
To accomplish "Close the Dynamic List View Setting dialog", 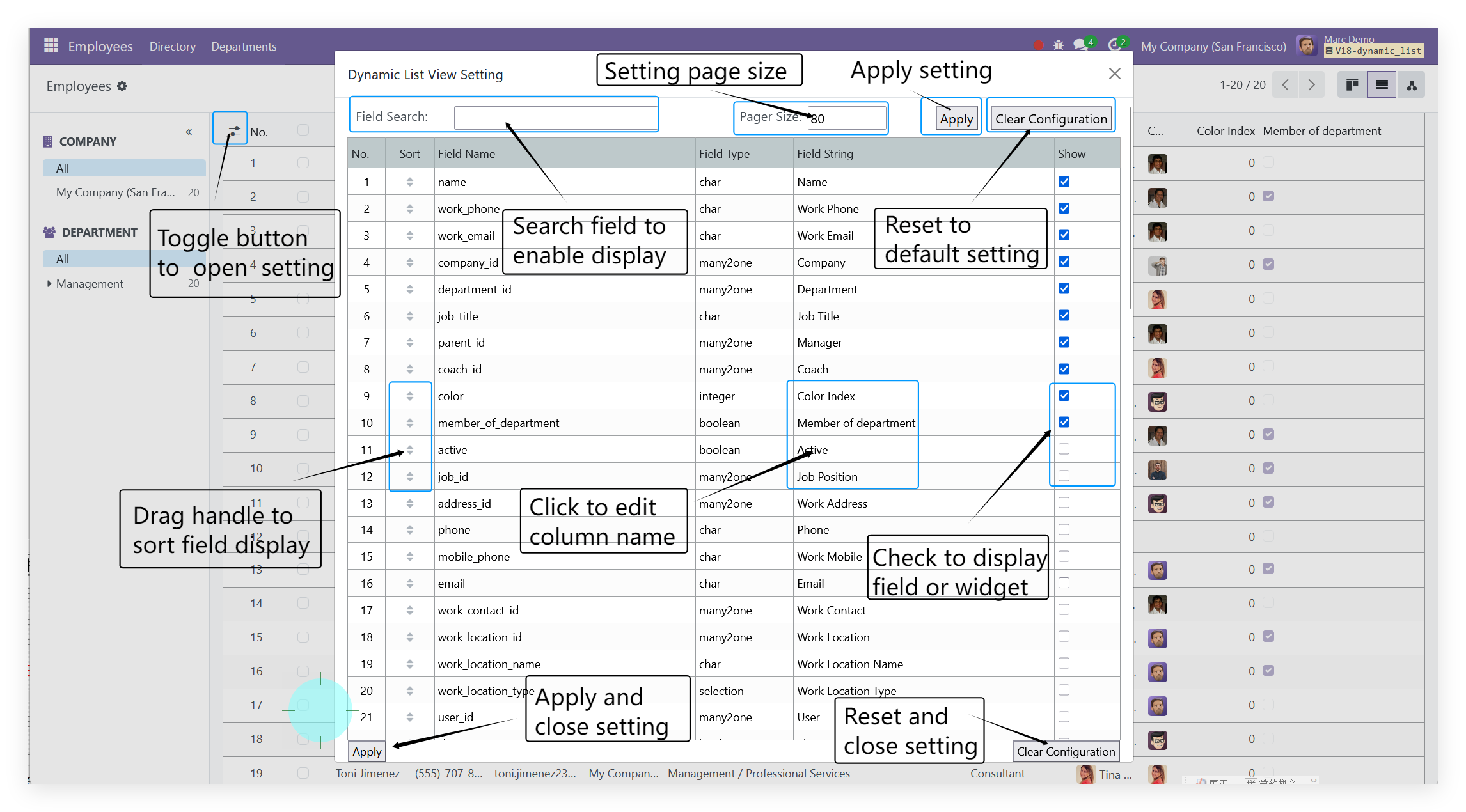I will [x=1114, y=74].
